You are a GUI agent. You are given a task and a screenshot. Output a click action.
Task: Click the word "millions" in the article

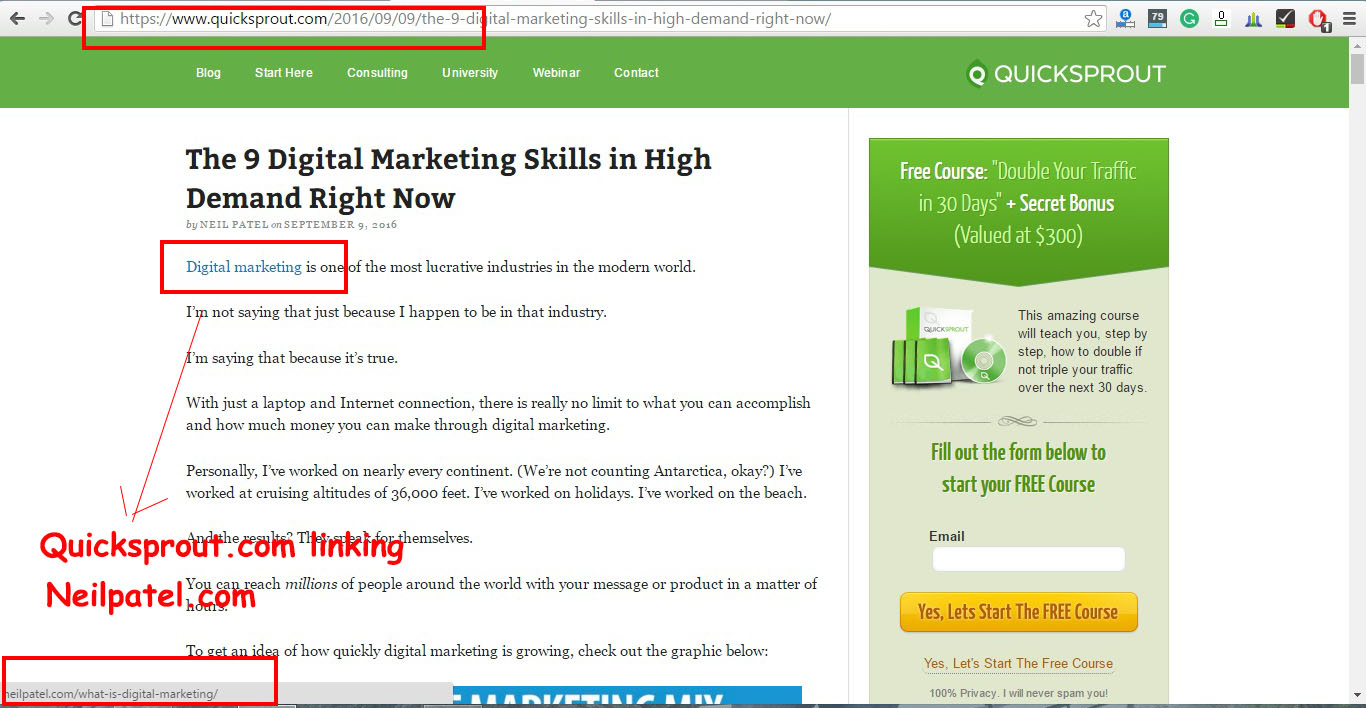tap(311, 584)
